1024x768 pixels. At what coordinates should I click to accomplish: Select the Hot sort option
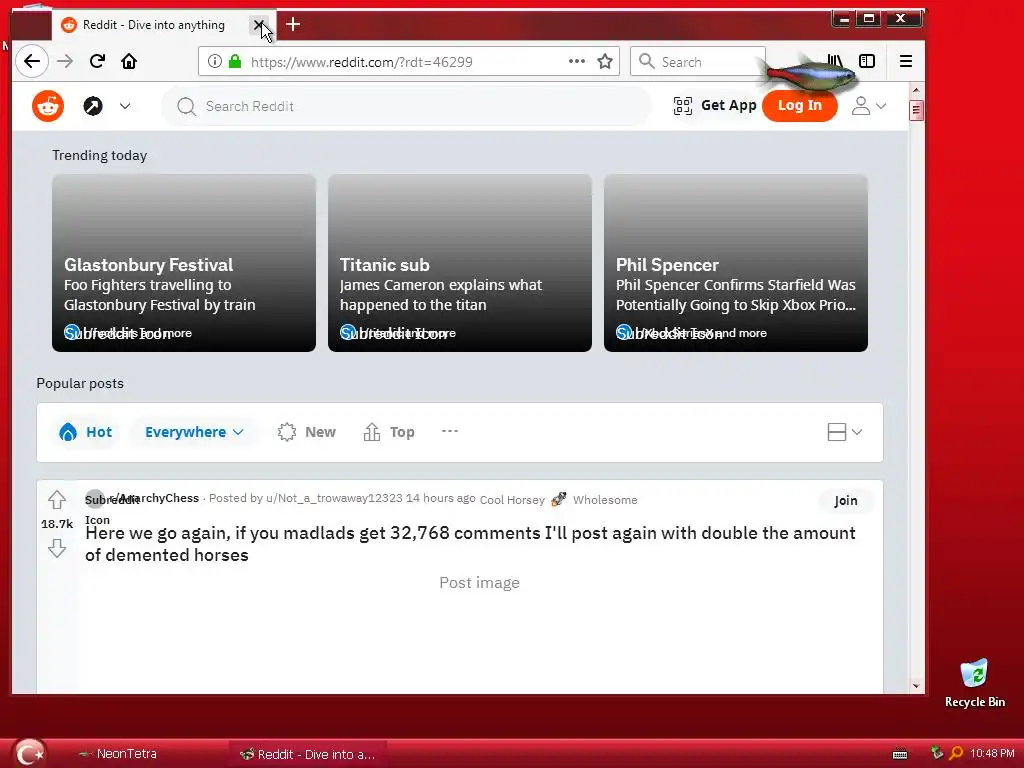click(86, 432)
